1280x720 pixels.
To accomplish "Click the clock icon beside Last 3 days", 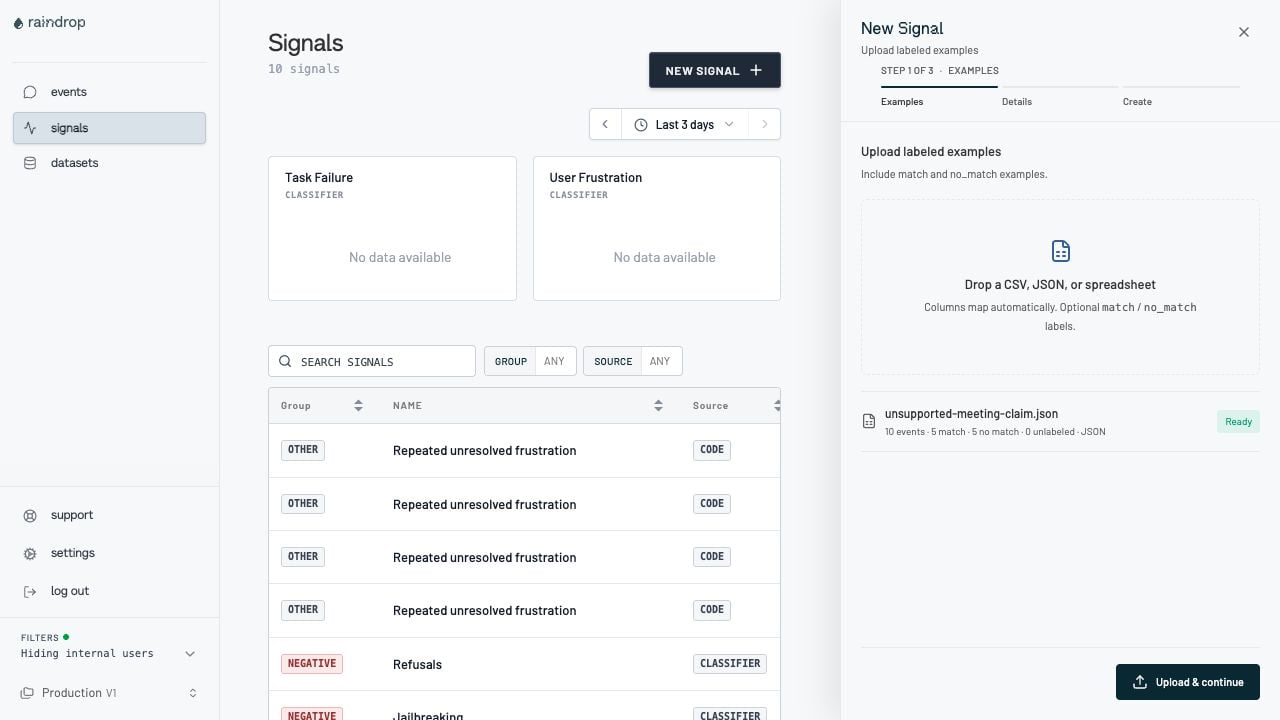I will click(641, 125).
